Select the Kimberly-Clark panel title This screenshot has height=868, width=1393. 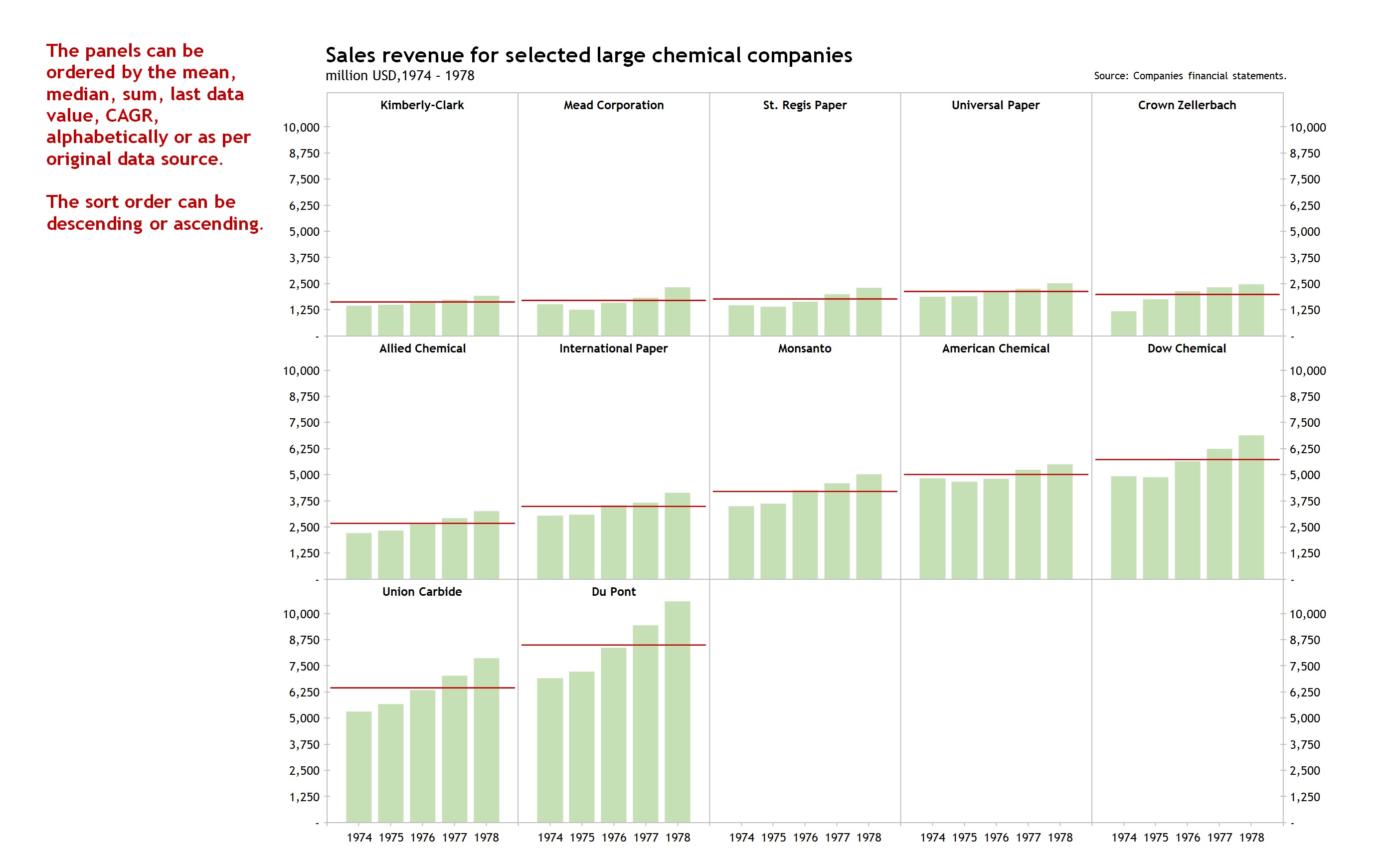(x=422, y=105)
